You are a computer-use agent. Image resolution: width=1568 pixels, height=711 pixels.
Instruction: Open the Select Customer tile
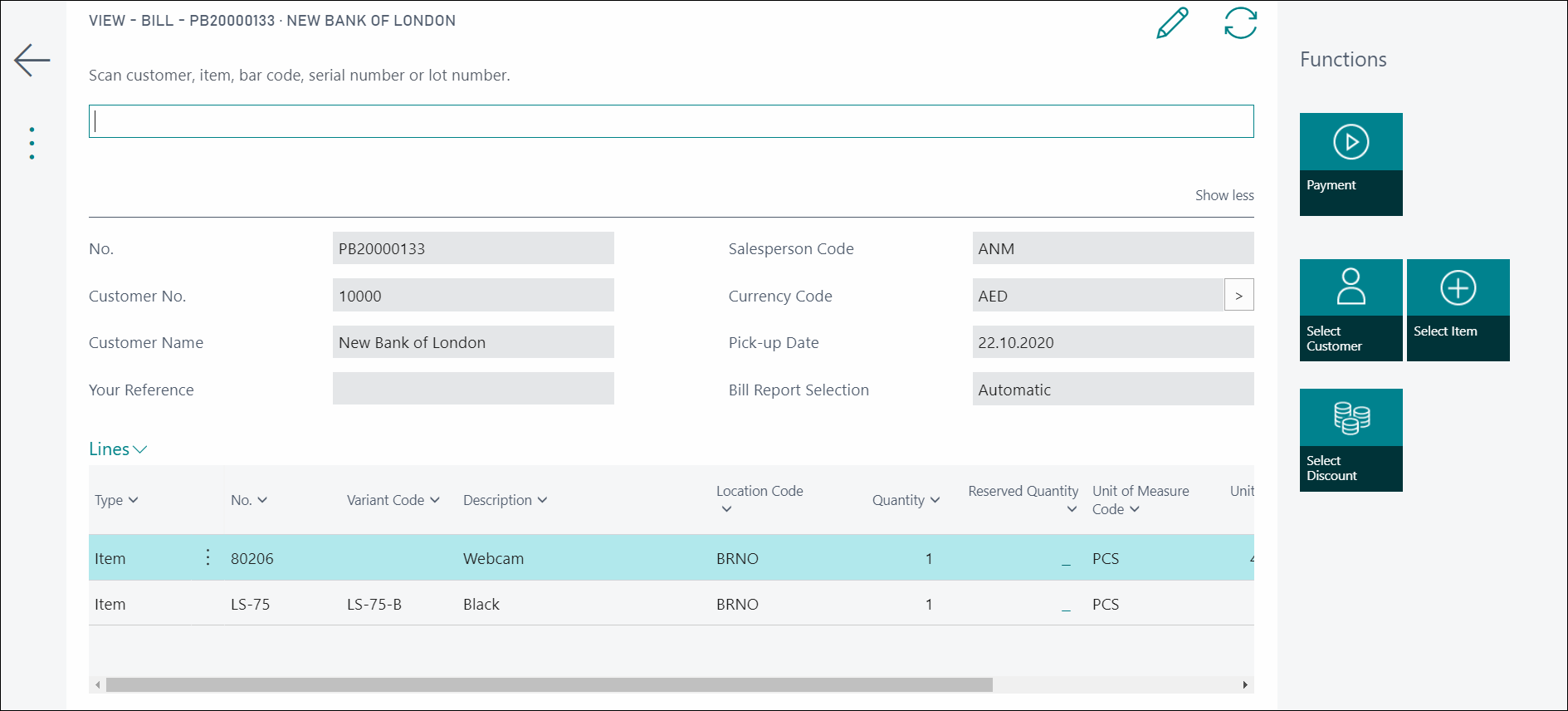(1351, 310)
